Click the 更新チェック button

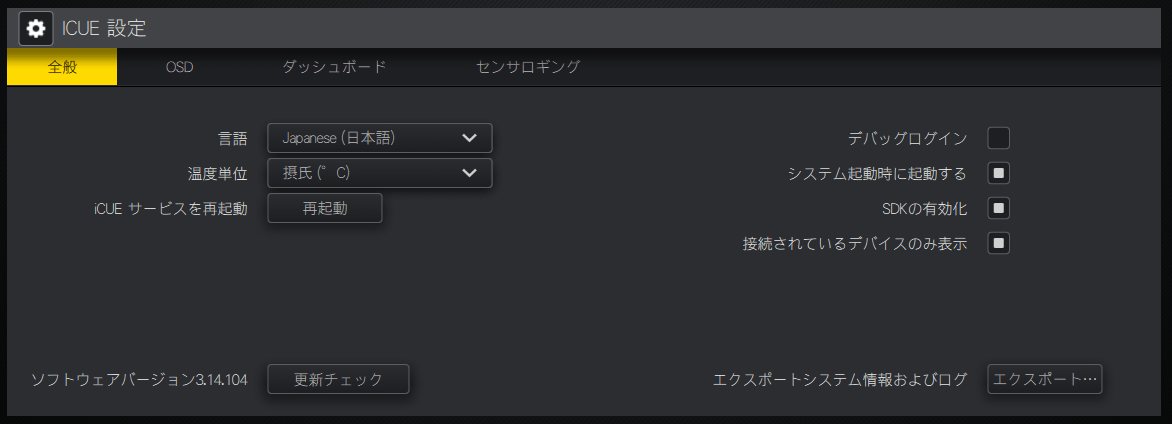(338, 380)
